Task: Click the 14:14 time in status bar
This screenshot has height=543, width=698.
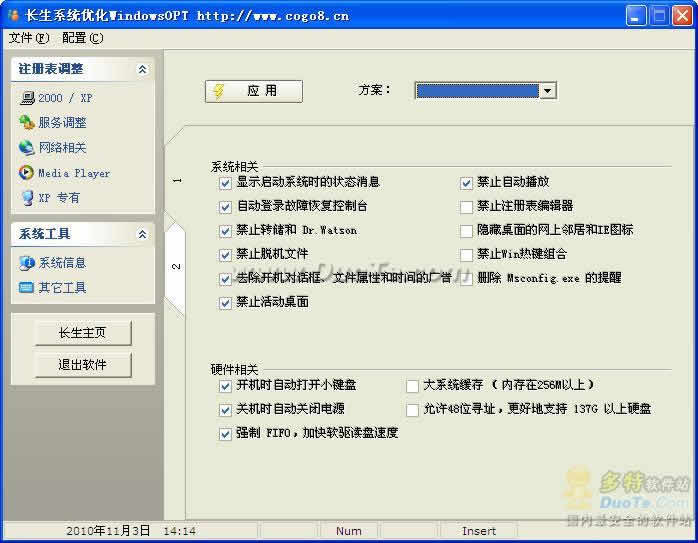Action: (x=179, y=531)
